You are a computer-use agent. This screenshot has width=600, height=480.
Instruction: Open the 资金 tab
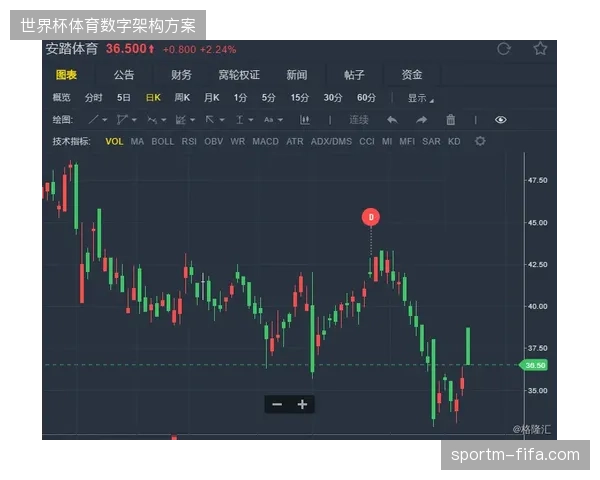pos(412,75)
